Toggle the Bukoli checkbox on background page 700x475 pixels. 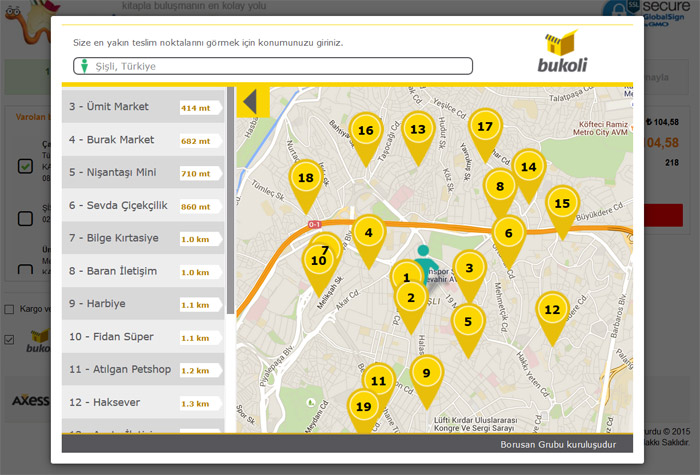tap(9, 340)
